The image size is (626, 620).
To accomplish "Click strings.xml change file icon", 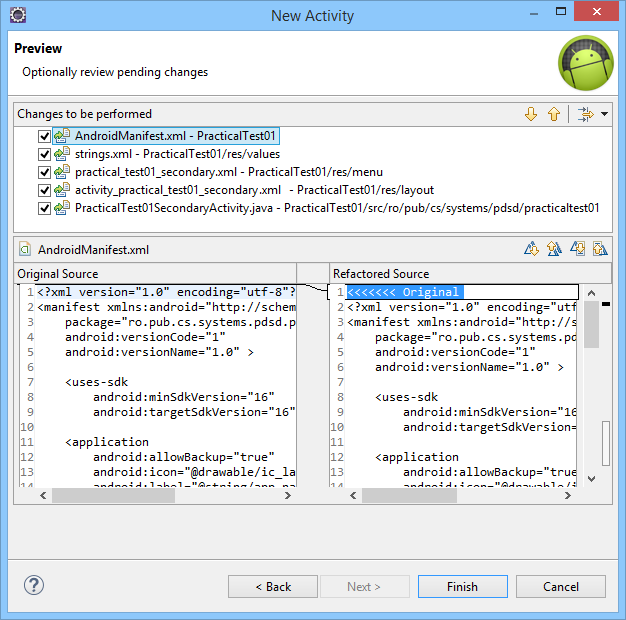I will pyautogui.click(x=62, y=154).
